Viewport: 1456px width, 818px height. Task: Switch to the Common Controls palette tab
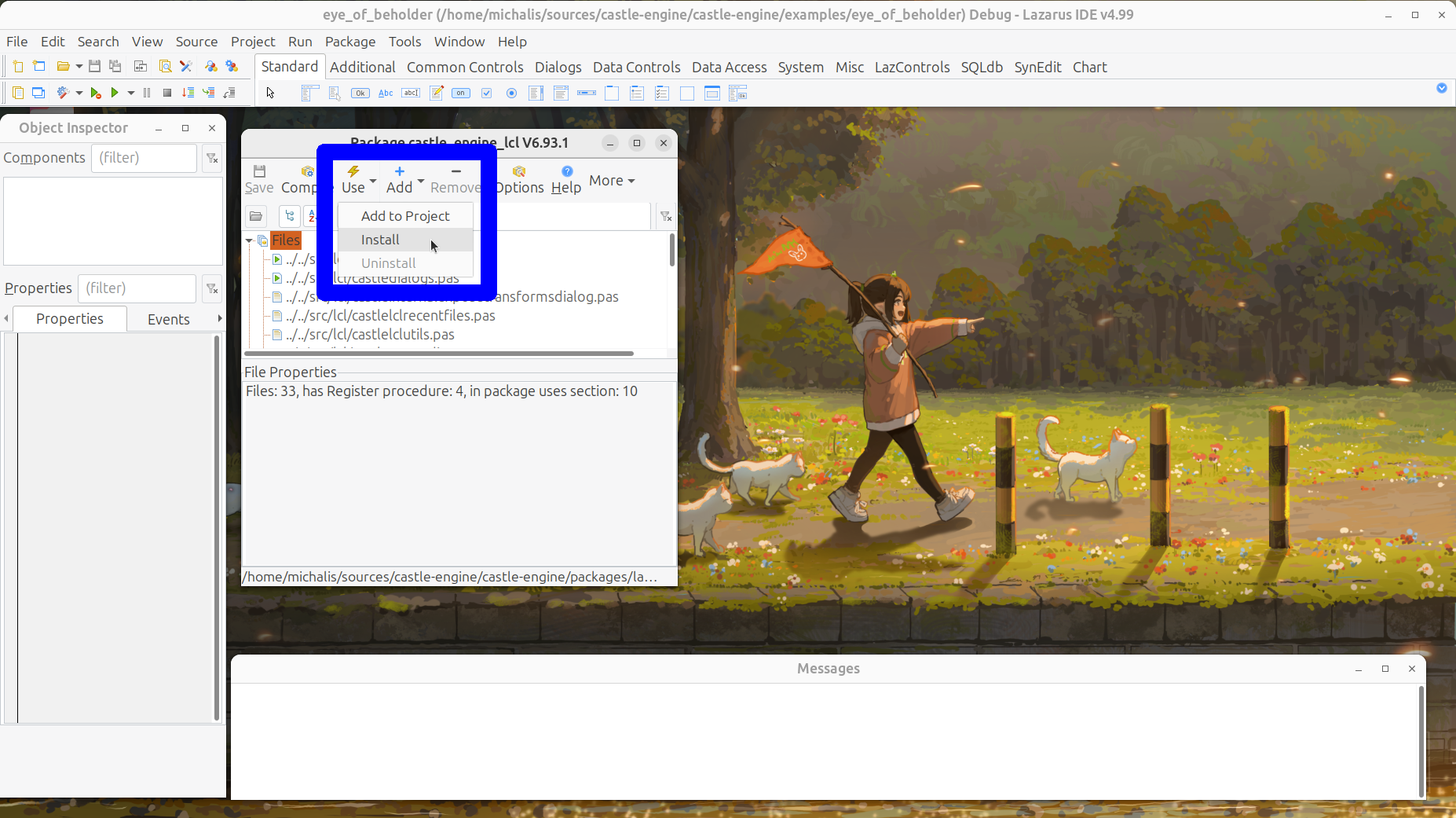click(x=465, y=68)
